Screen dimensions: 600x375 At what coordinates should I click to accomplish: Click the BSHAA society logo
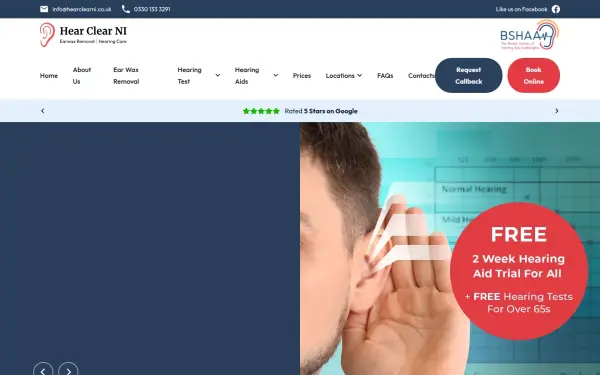click(530, 35)
